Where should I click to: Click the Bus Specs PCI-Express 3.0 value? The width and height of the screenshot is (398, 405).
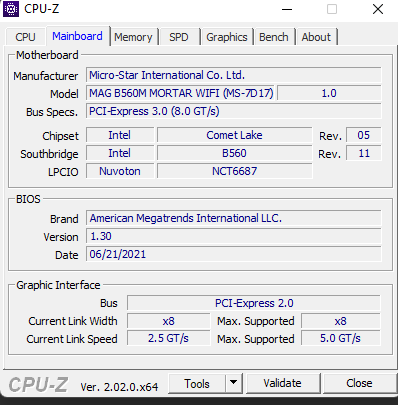(x=234, y=111)
